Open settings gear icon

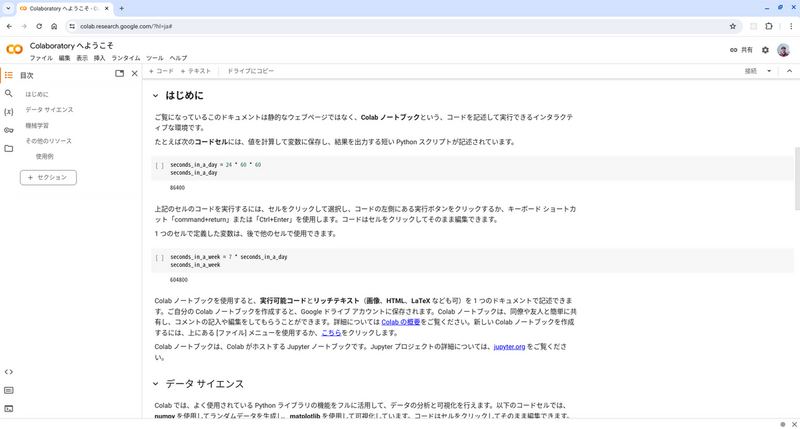click(x=765, y=50)
